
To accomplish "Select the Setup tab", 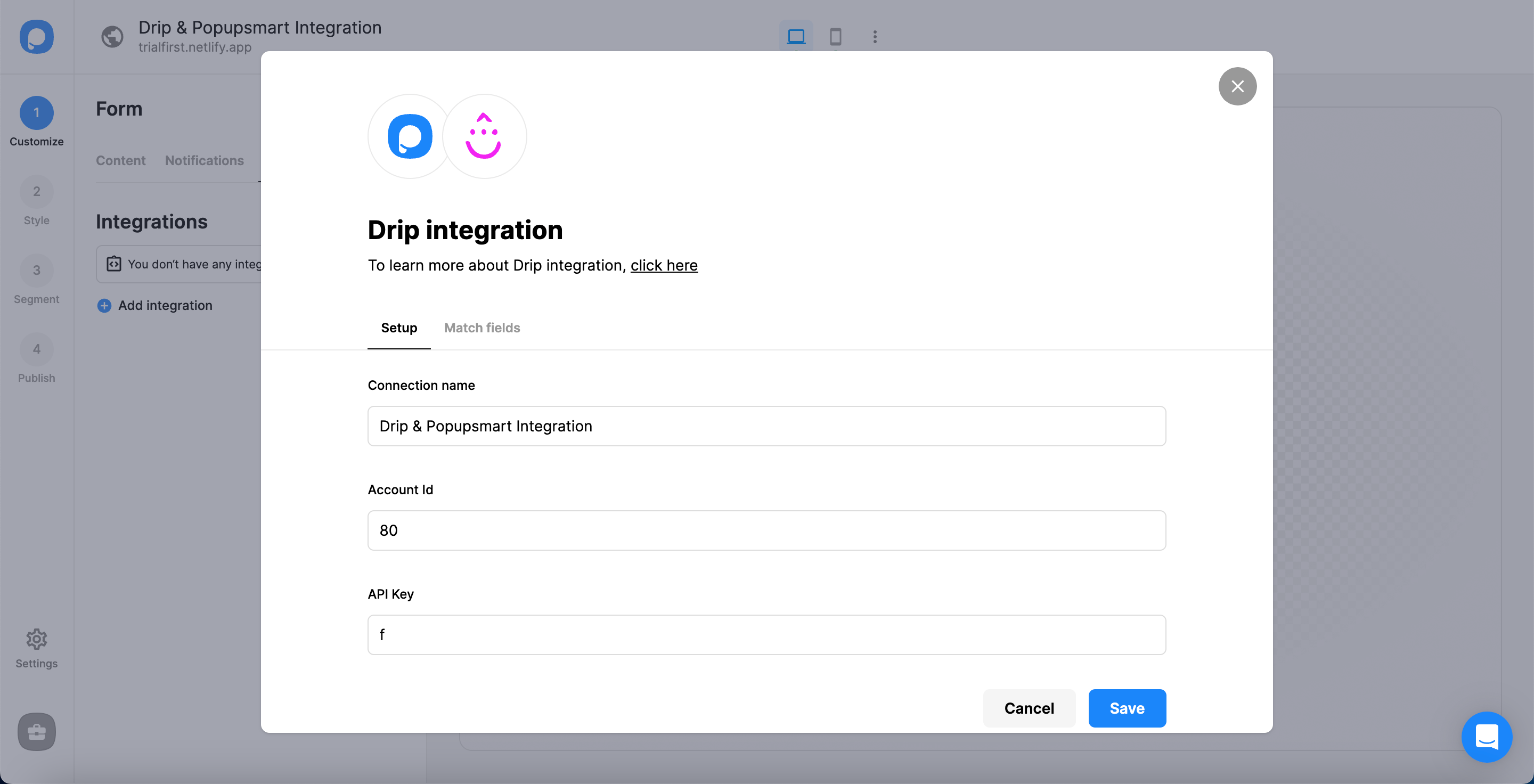I will pyautogui.click(x=399, y=328).
